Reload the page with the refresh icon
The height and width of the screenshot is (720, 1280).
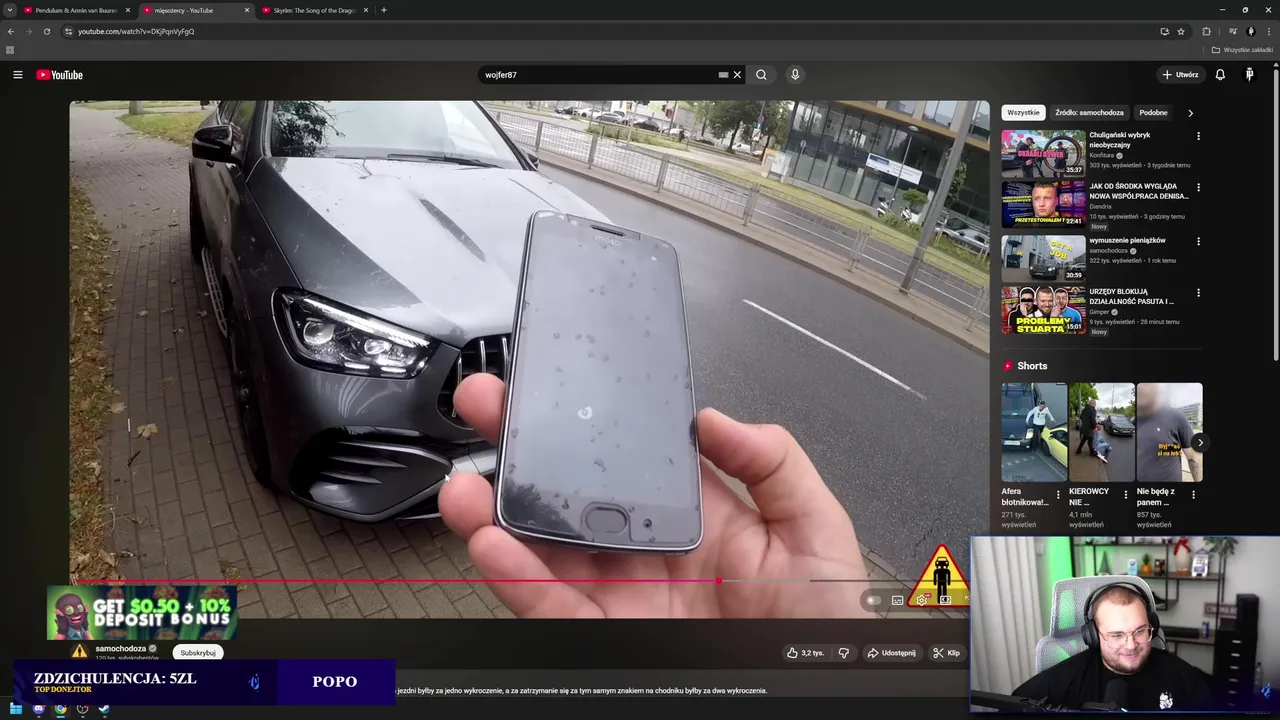[x=46, y=31]
